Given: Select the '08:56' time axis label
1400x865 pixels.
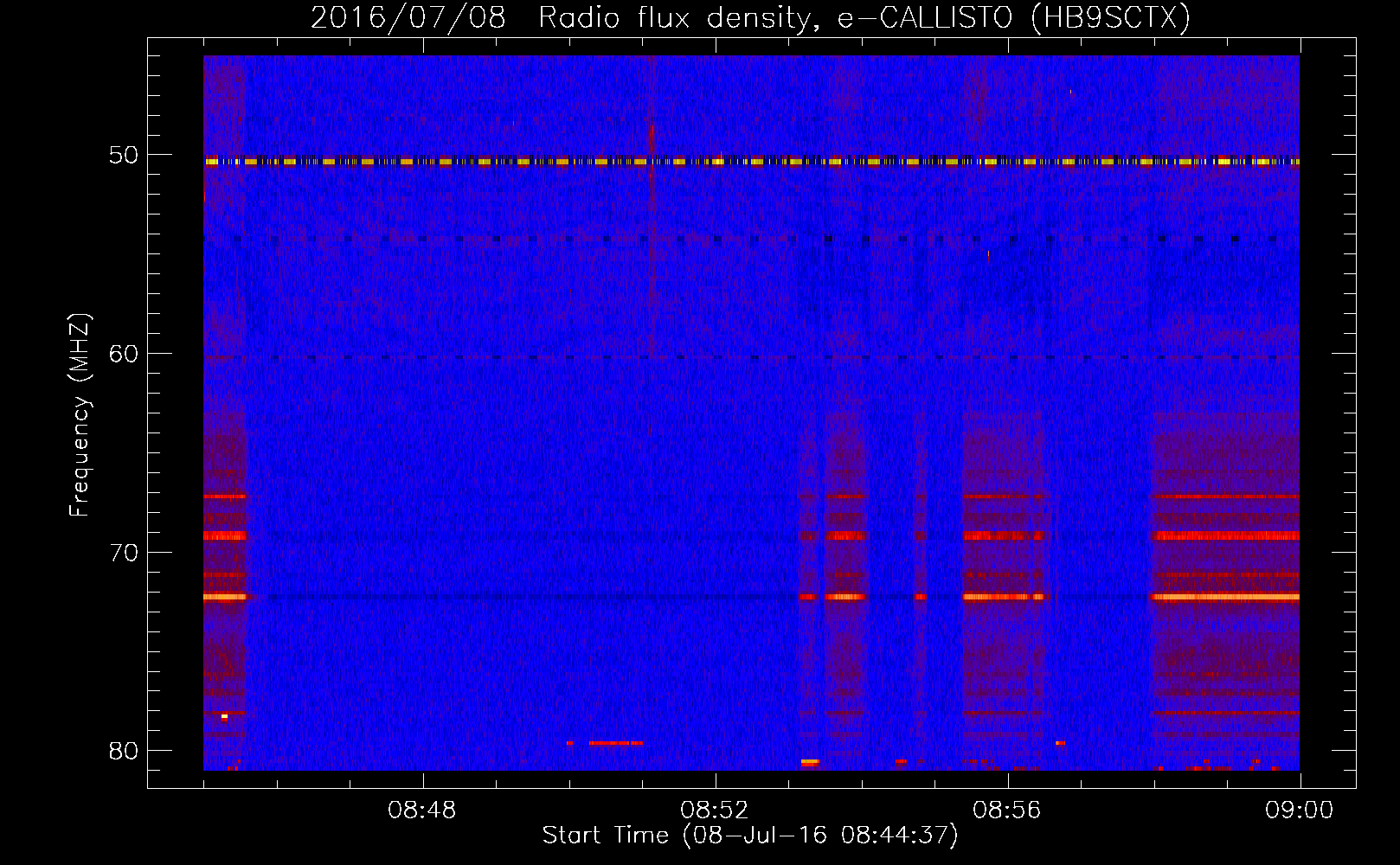Looking at the screenshot, I should 1007,811.
